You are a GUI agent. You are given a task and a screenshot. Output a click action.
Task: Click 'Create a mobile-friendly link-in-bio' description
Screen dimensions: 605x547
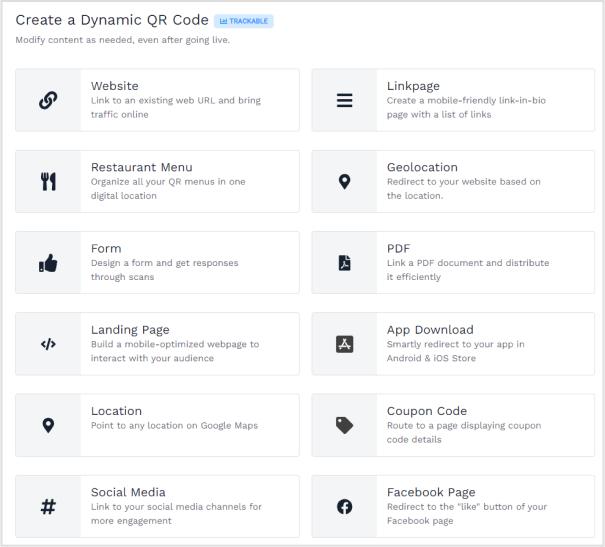[466, 108]
